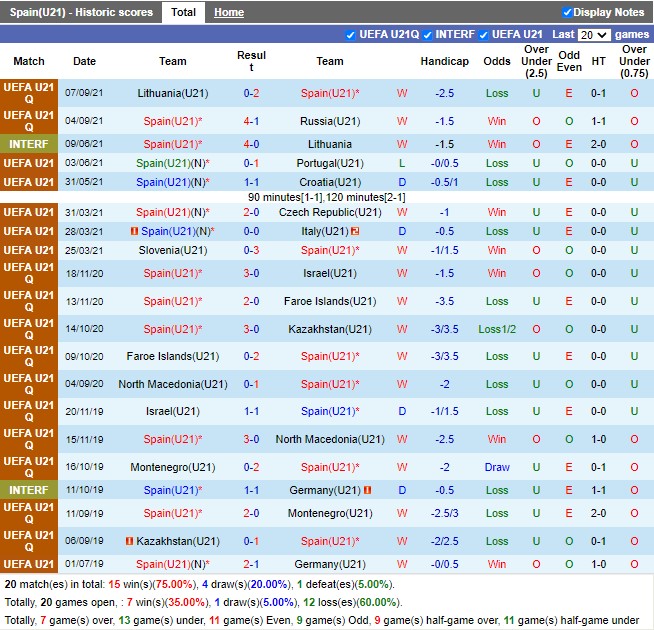Viewport: 654px width, 630px height.
Task: Open the Montenegro(U21) link on 16/10/19
Action: pos(173,467)
